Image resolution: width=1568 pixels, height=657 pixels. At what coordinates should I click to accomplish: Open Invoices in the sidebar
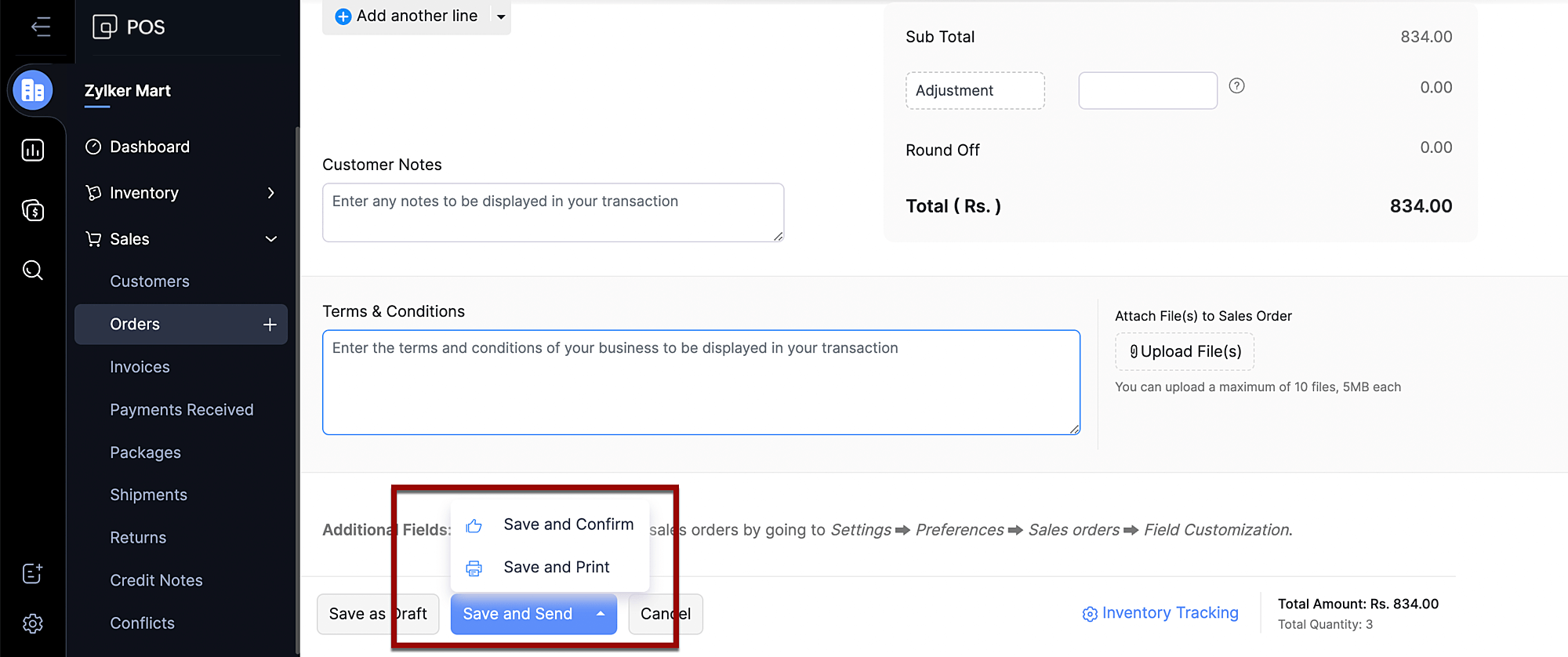pyautogui.click(x=140, y=367)
